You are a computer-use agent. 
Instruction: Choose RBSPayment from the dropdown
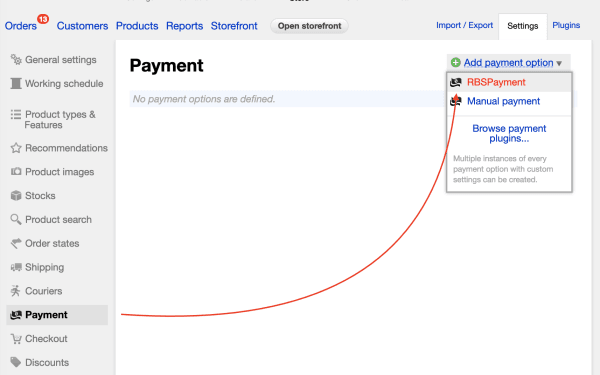[496, 82]
